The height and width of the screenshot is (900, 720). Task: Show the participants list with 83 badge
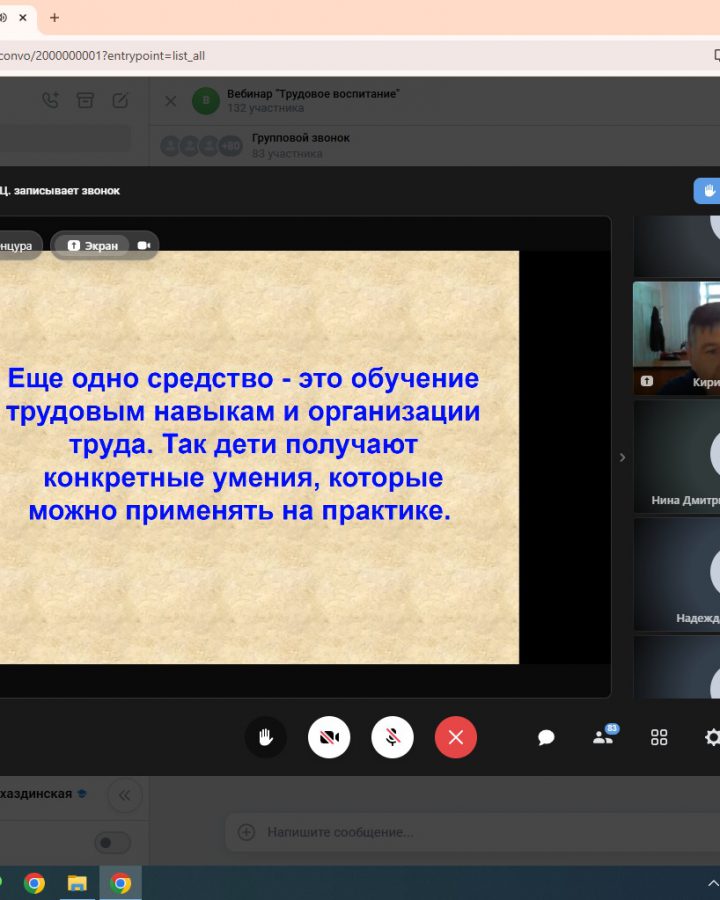[603, 738]
